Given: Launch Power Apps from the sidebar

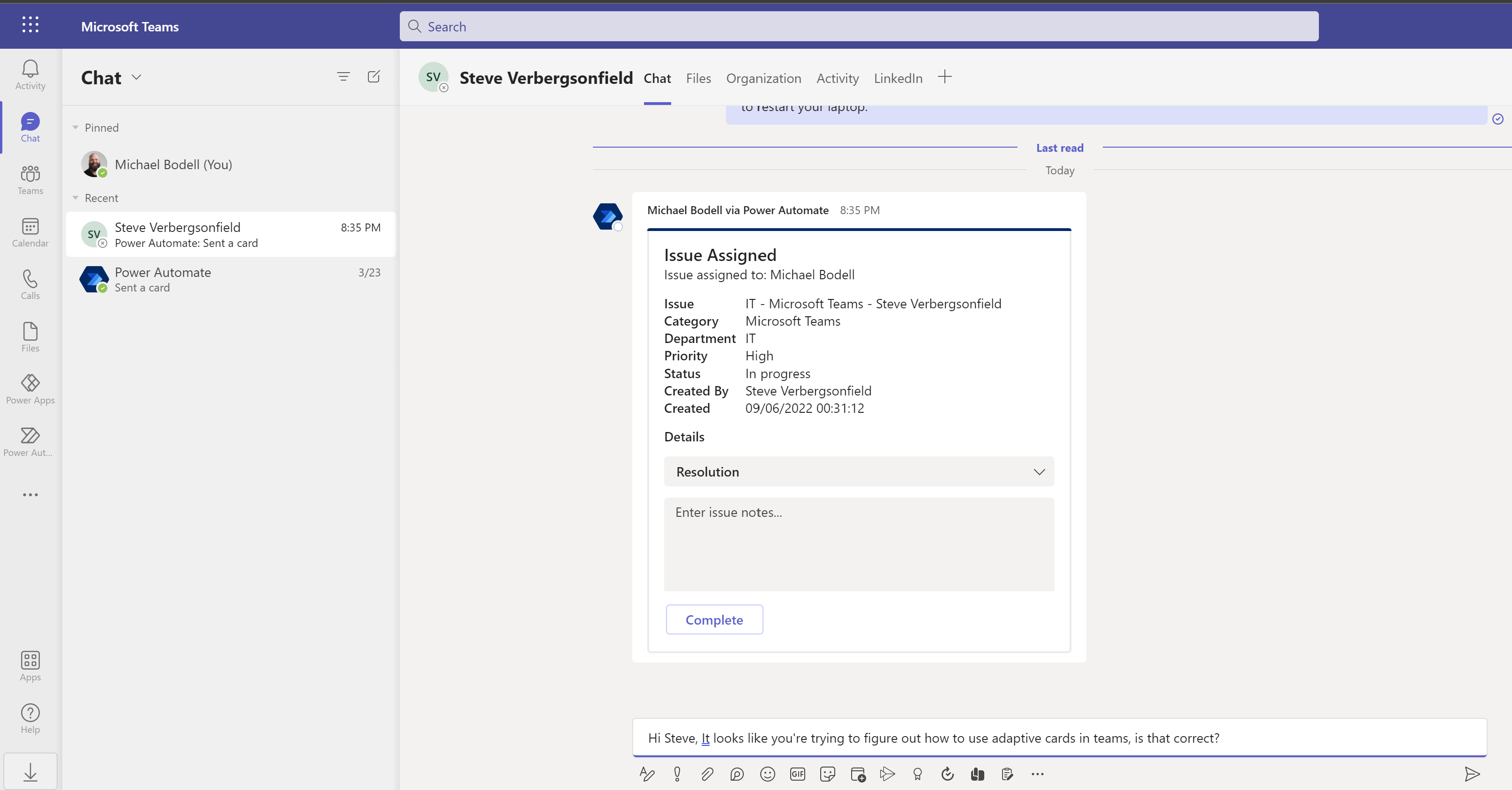Looking at the screenshot, I should pos(30,389).
